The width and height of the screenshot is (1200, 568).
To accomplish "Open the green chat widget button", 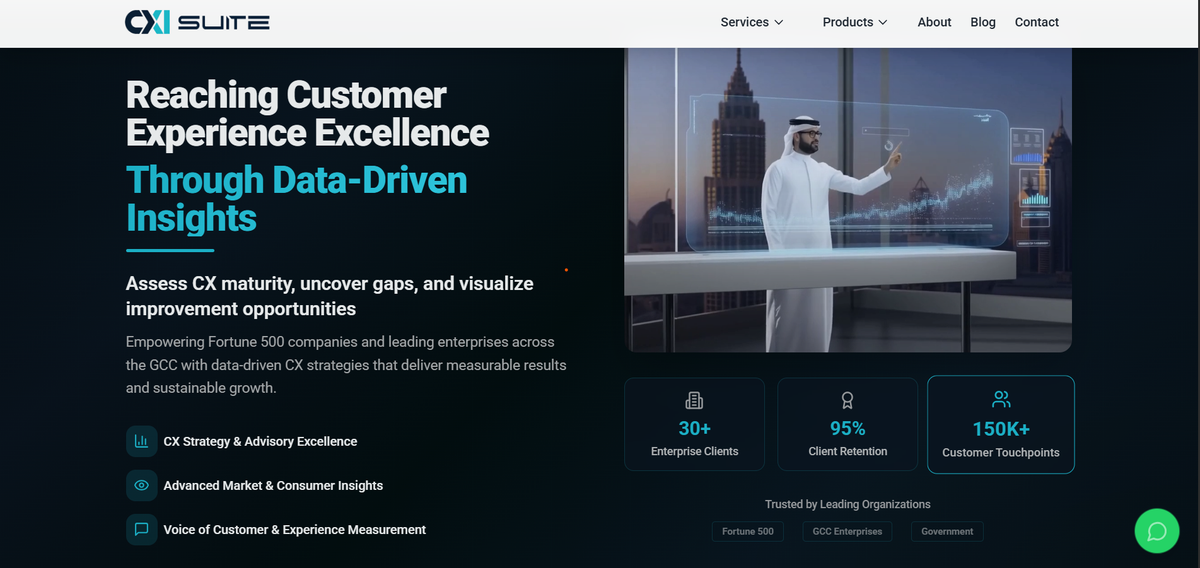I will (1157, 531).
